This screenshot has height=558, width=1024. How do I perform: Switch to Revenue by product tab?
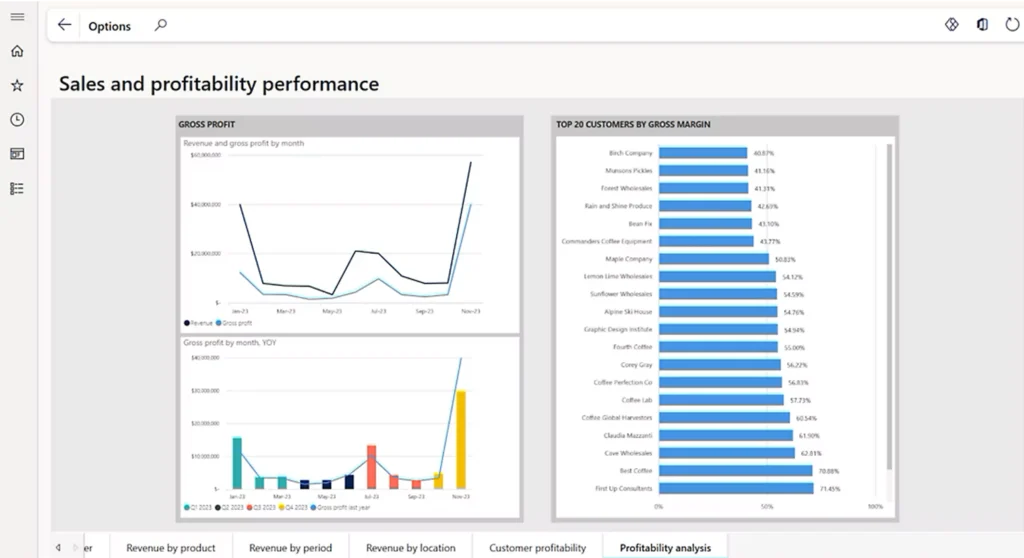point(171,547)
